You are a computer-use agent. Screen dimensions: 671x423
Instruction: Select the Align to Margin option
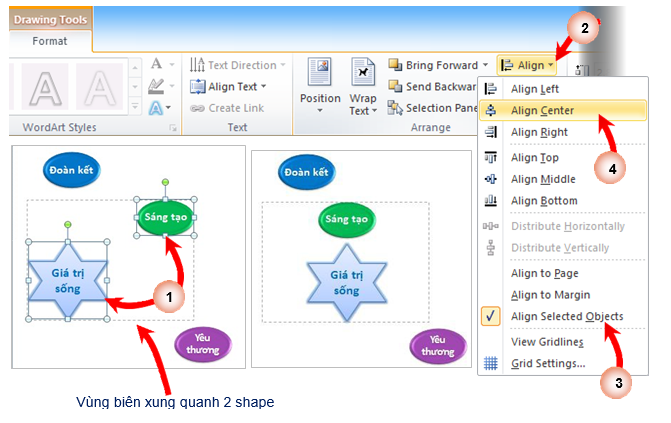coord(550,295)
